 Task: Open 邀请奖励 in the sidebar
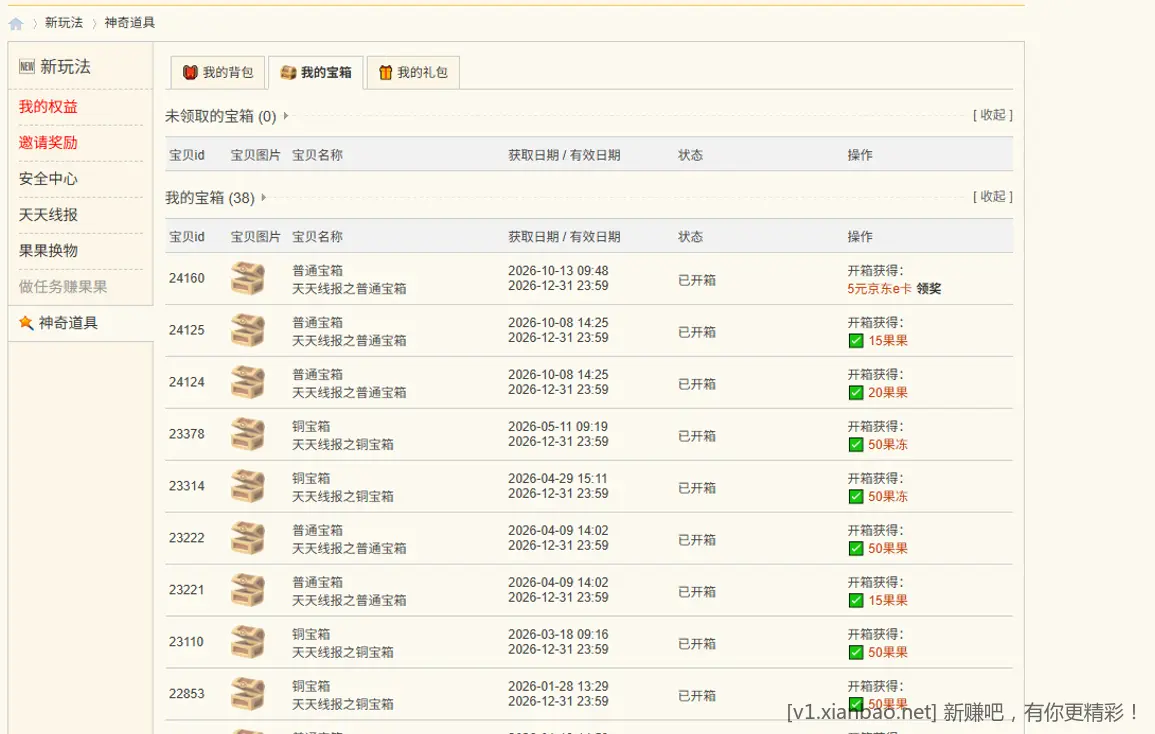coord(48,143)
